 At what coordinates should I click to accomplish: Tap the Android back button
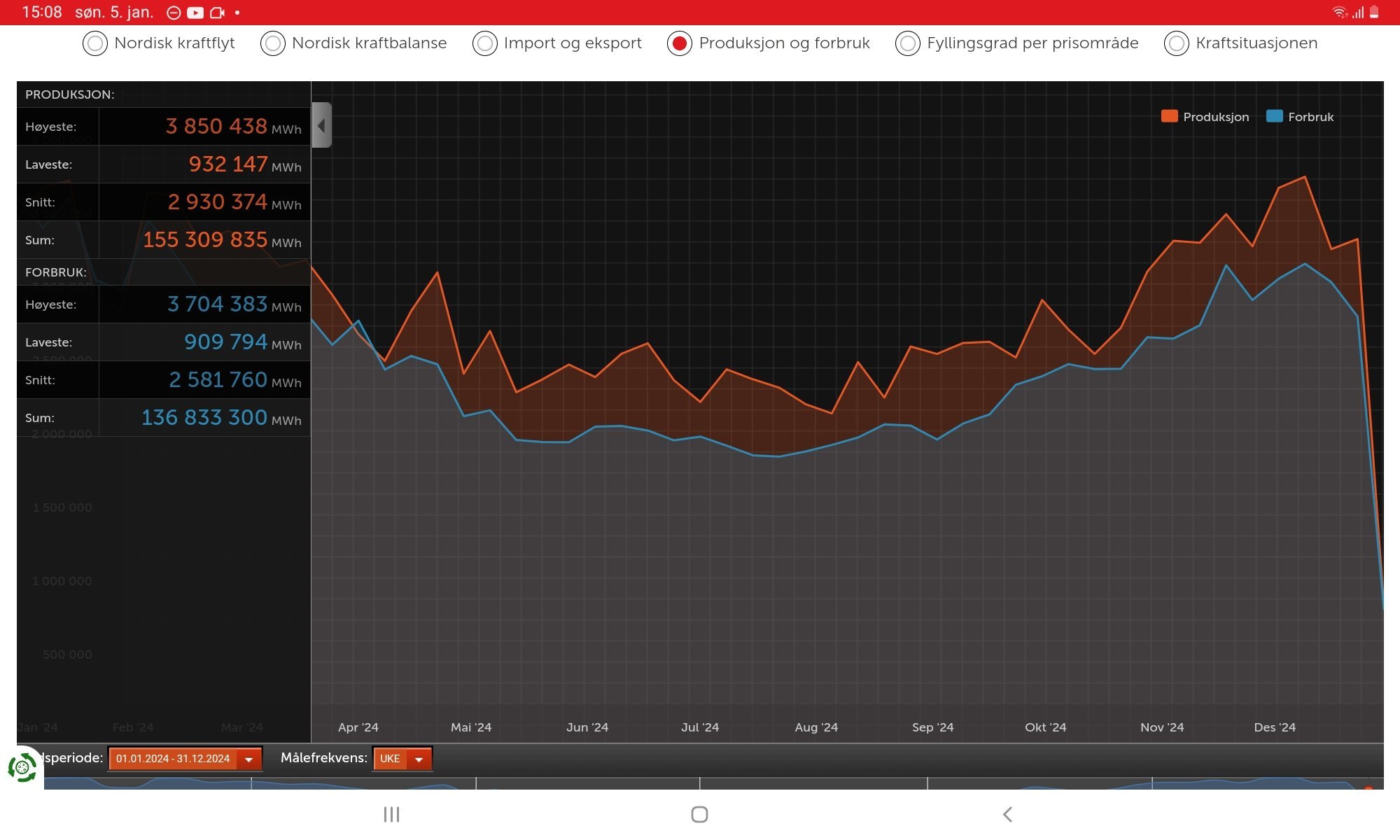(1007, 814)
